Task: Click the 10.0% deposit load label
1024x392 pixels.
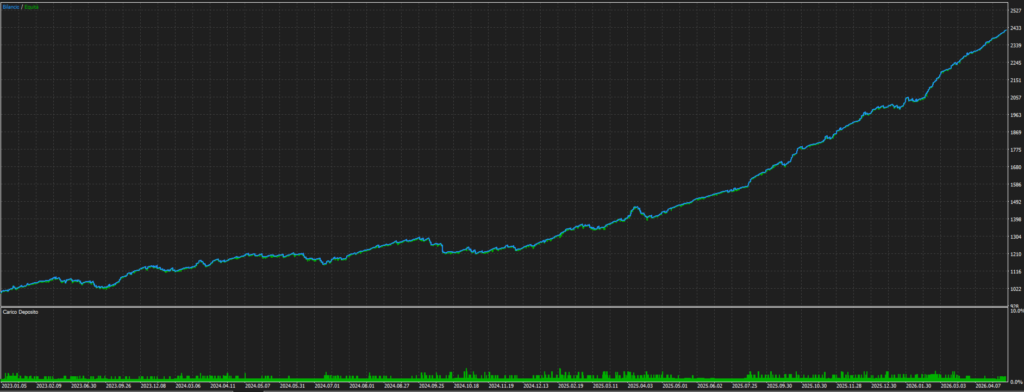Action: (1016, 311)
